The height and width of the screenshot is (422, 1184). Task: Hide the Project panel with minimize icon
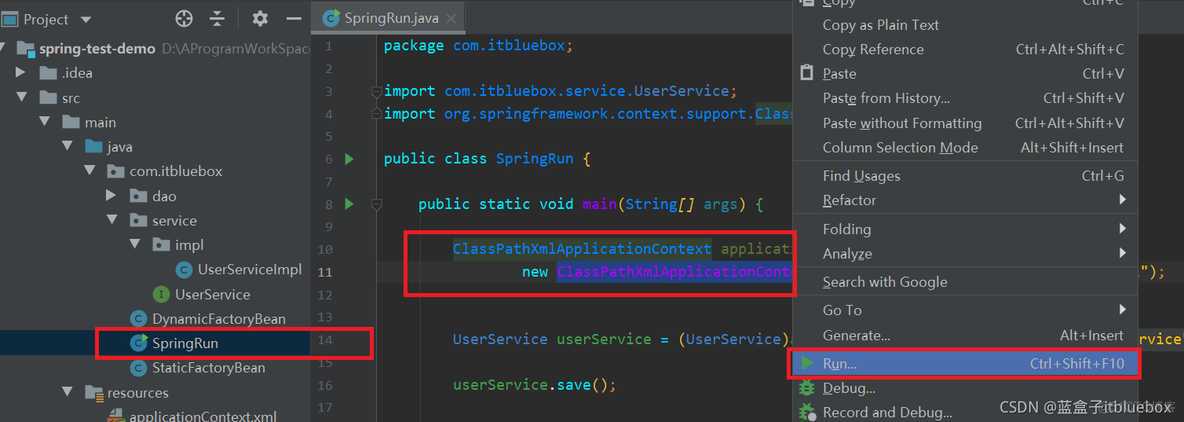click(293, 19)
